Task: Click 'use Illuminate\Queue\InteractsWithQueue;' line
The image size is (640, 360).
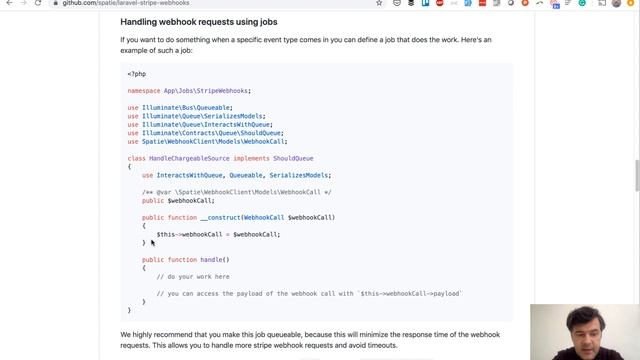Action: [200, 124]
